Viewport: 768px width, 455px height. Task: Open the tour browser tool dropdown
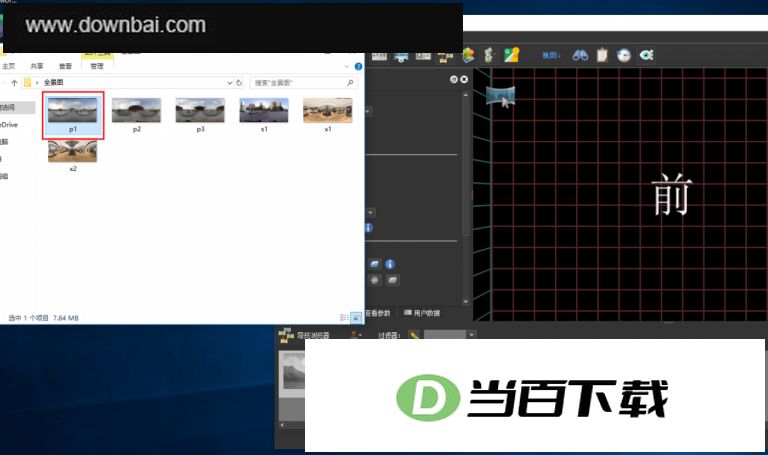(x=356, y=335)
